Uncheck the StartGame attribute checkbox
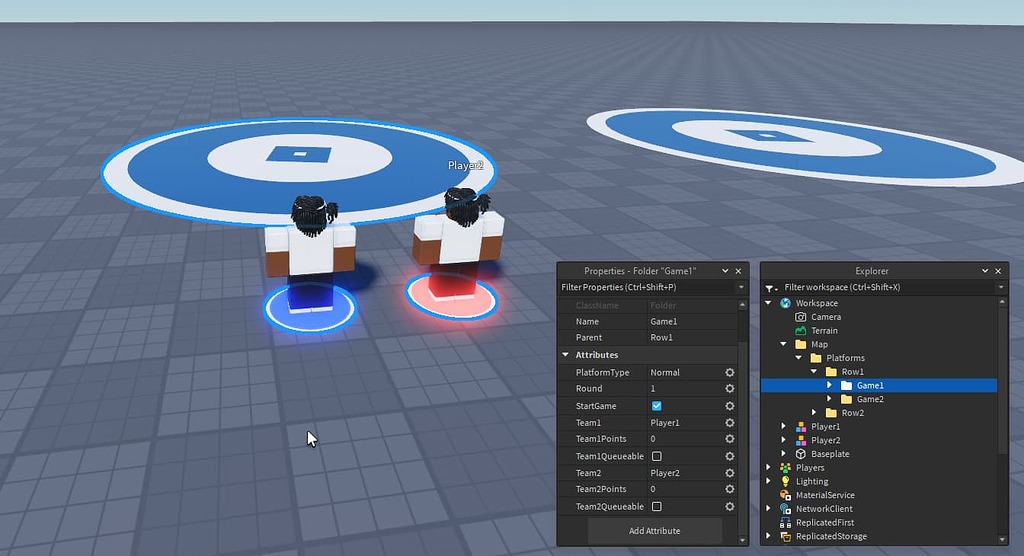The width and height of the screenshot is (1024, 556). coord(657,406)
